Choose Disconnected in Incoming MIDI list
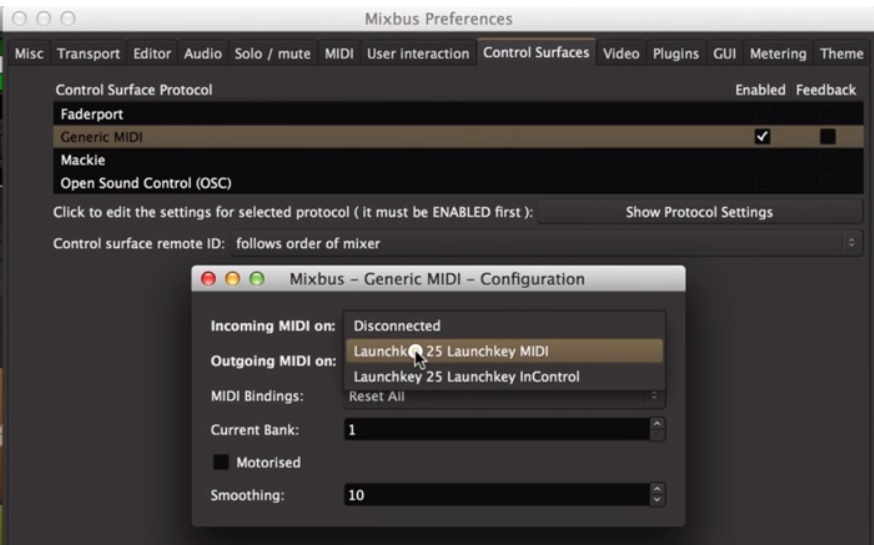The image size is (874, 545). pyautogui.click(x=504, y=325)
